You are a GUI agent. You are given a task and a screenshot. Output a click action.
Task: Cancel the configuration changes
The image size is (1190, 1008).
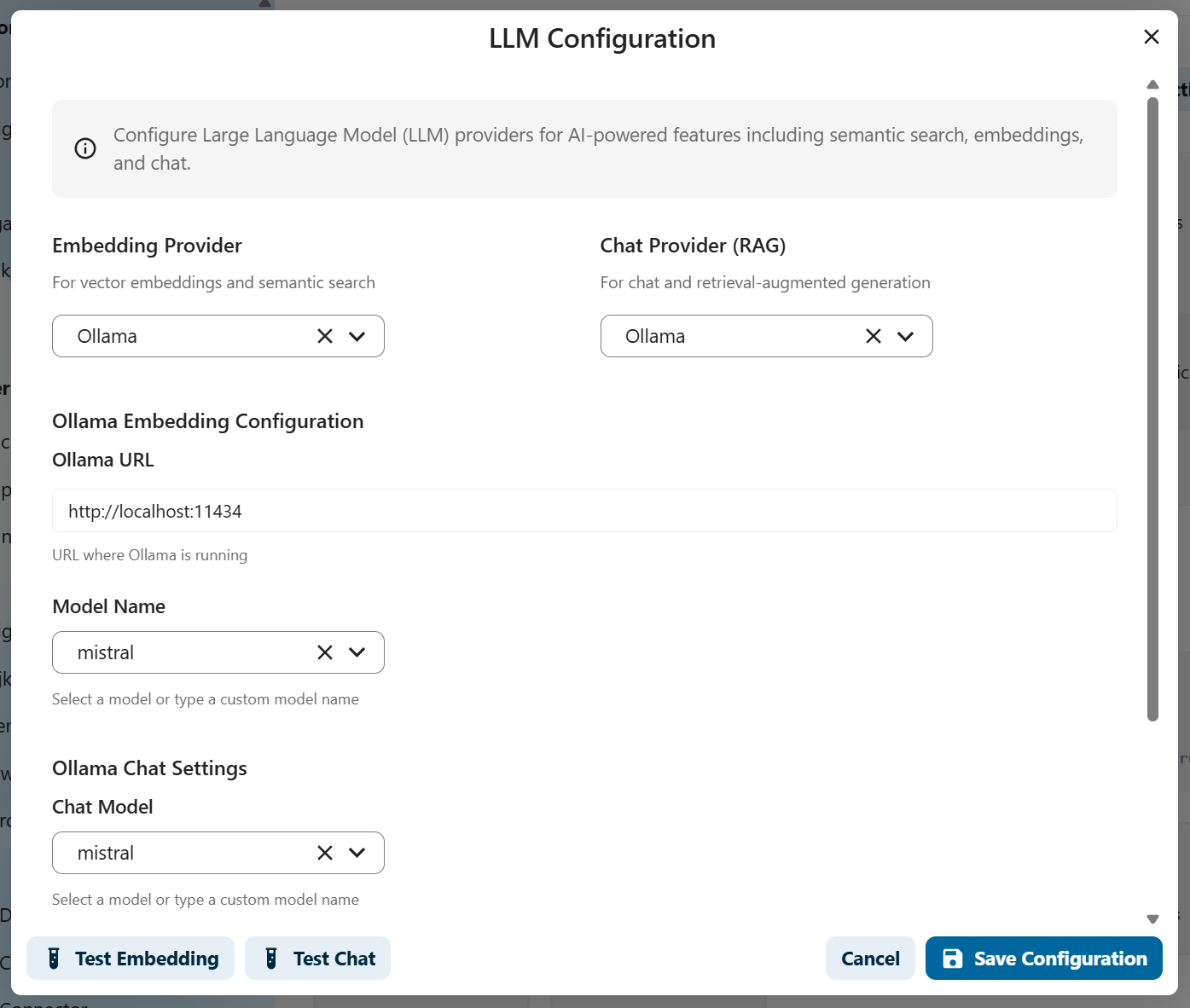(x=870, y=958)
